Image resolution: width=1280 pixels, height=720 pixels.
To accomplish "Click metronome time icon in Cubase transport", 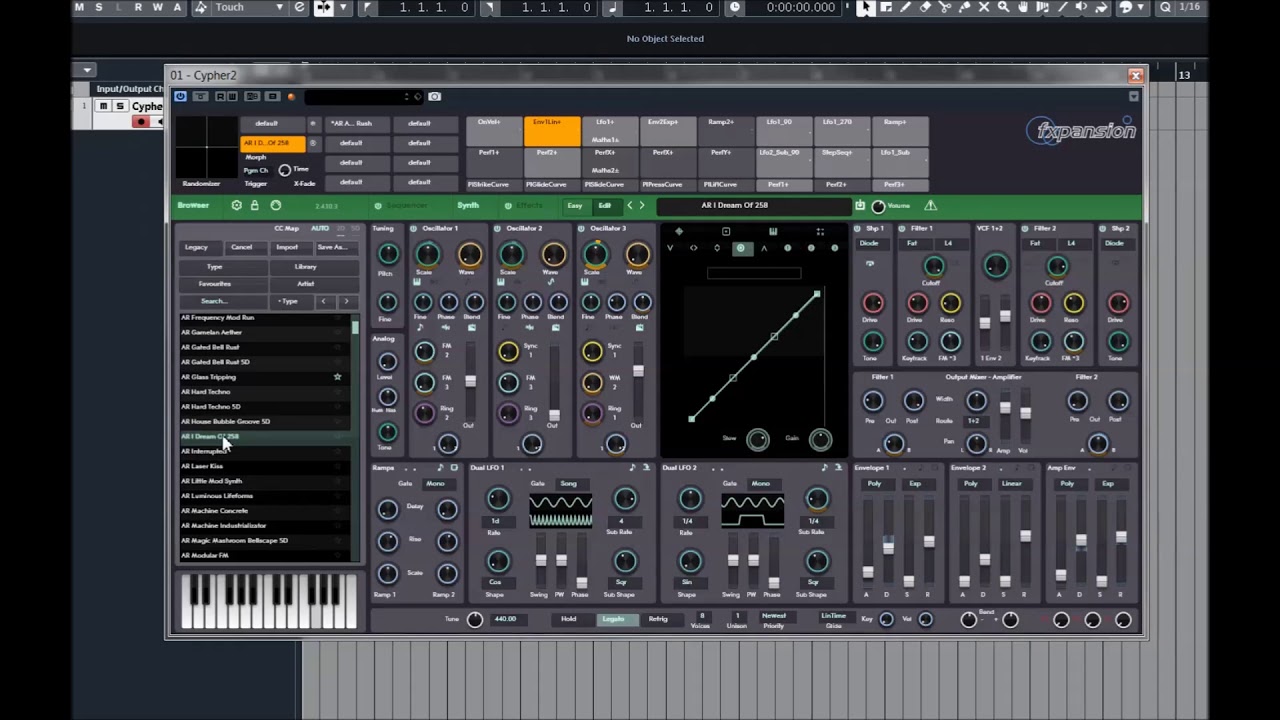I will pos(735,7).
